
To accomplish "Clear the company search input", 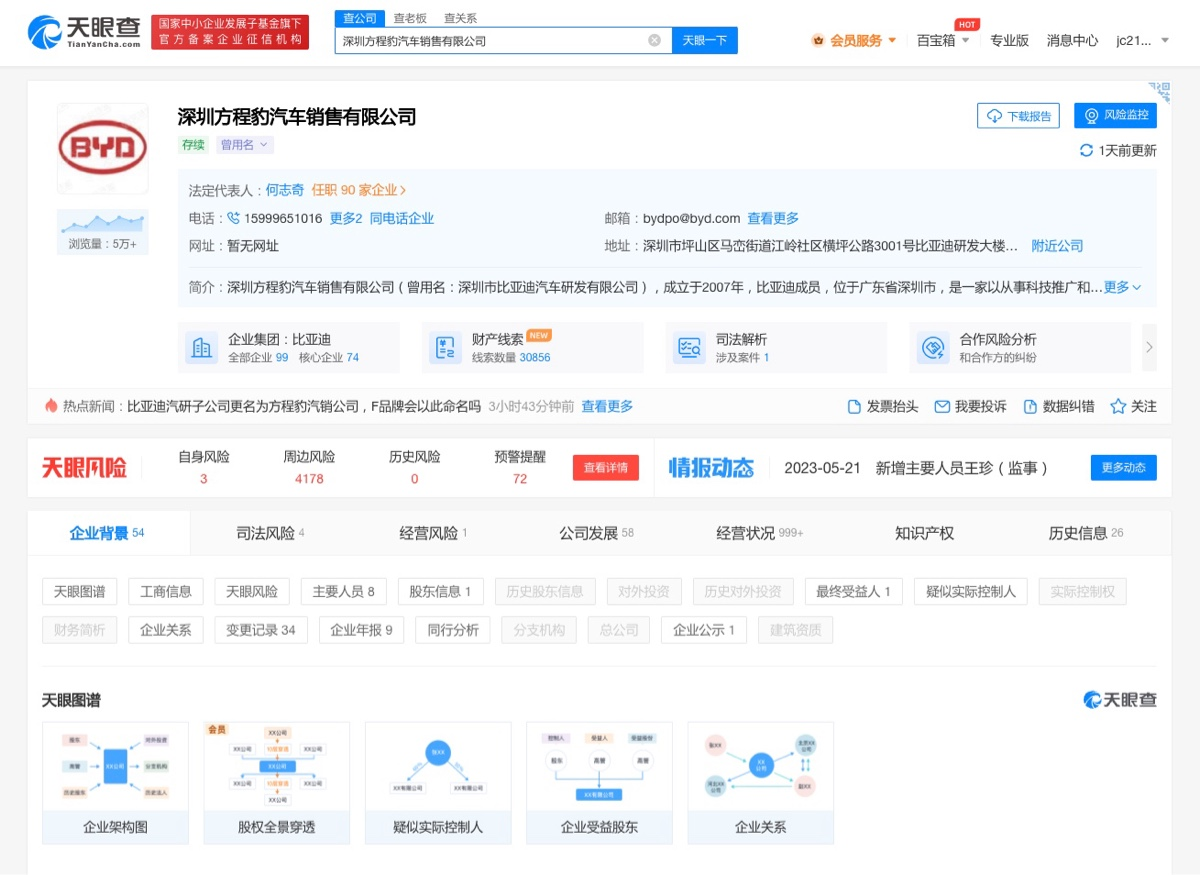I will tap(655, 40).
